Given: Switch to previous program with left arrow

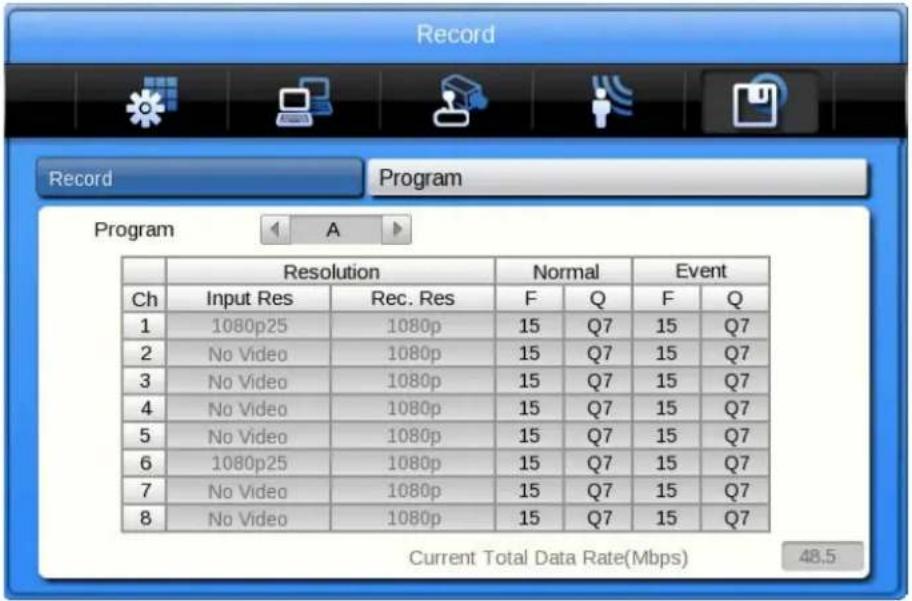Looking at the screenshot, I should click(x=276, y=229).
